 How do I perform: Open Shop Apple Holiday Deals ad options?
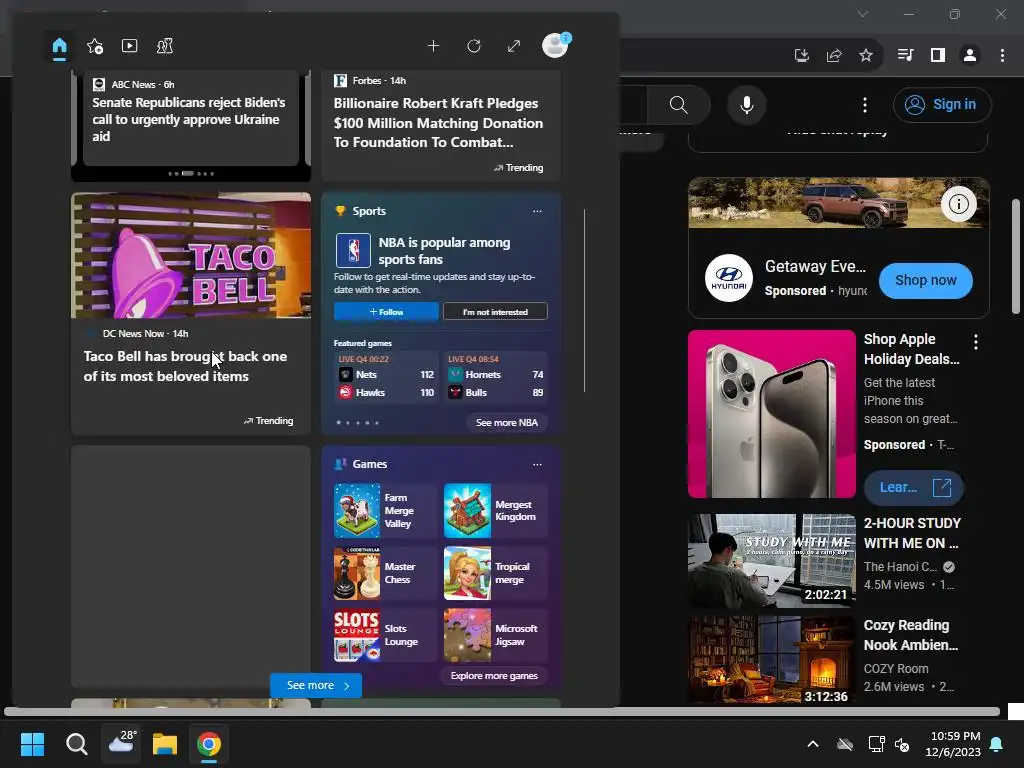976,342
